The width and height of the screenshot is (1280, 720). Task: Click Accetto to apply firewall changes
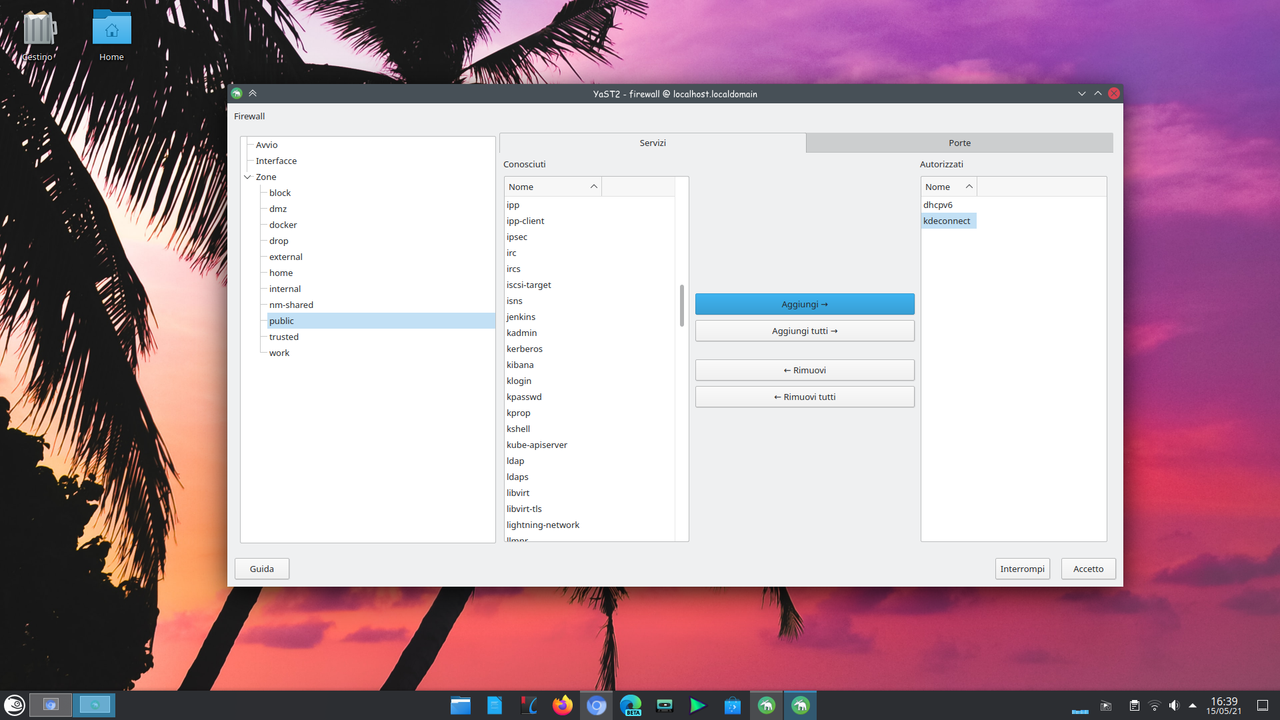click(1088, 568)
